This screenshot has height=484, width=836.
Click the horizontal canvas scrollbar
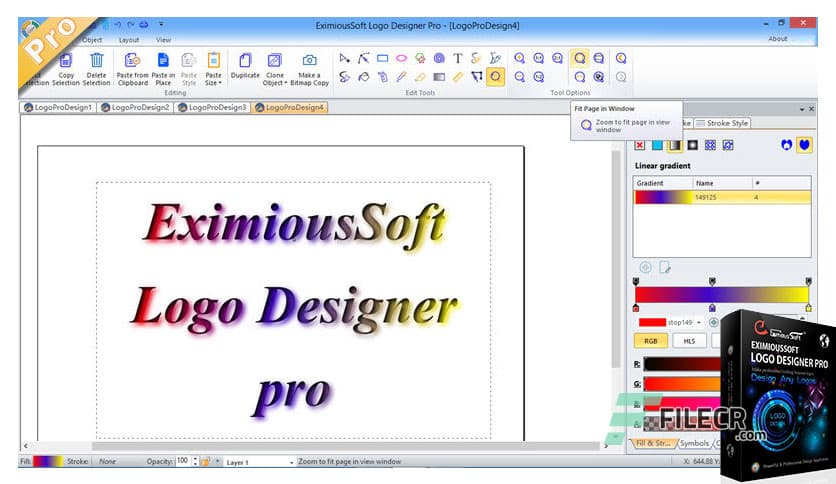345,446
